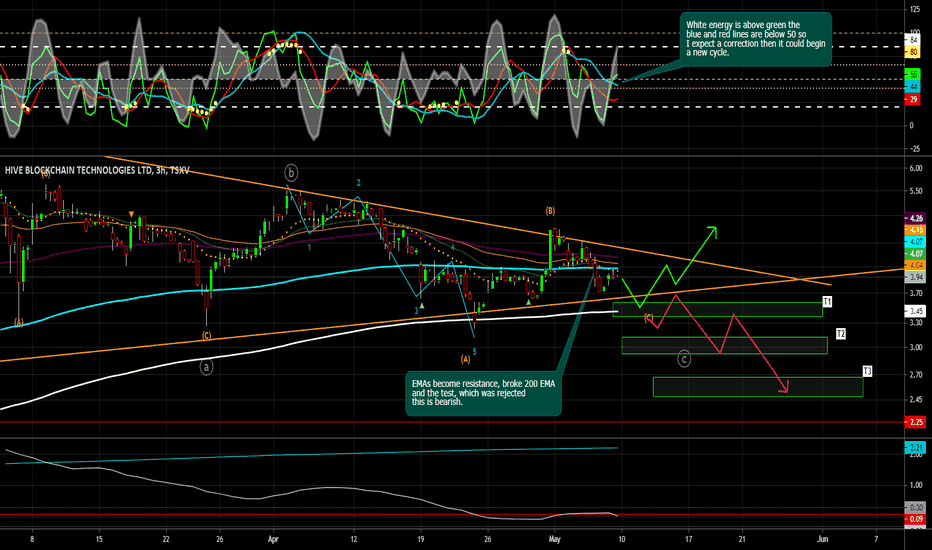Select the circled a wave label
Image resolution: width=932 pixels, height=550 pixels.
[x=206, y=367]
